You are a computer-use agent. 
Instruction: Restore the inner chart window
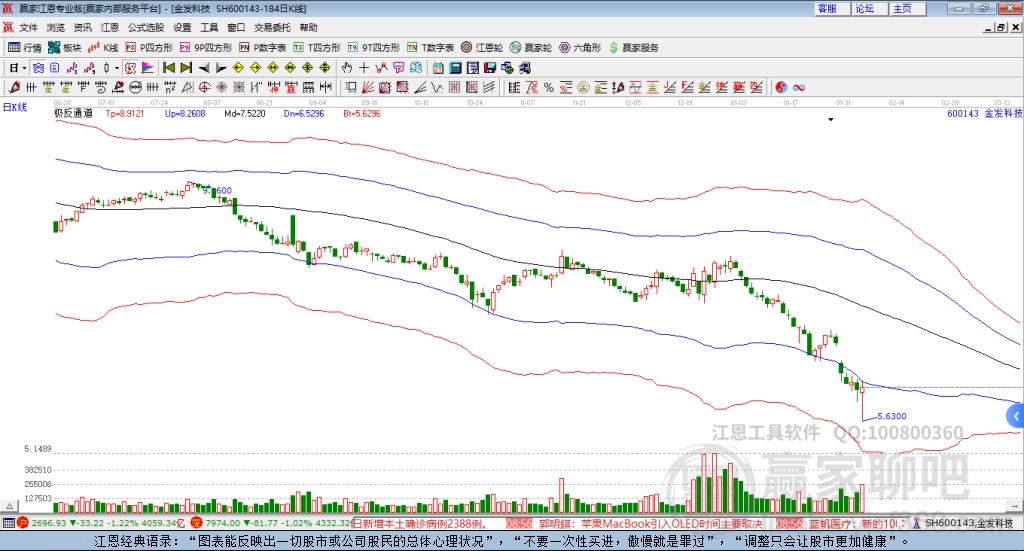point(1001,27)
